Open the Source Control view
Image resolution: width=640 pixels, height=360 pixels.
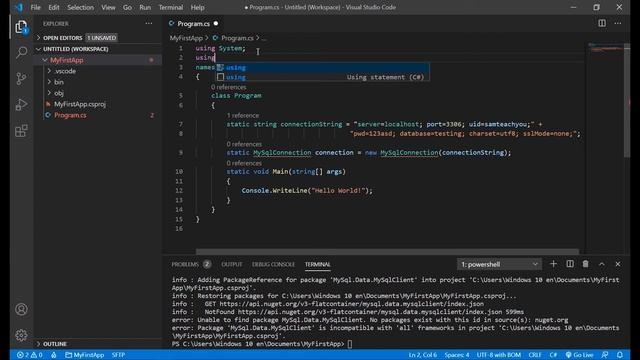pos(21,78)
